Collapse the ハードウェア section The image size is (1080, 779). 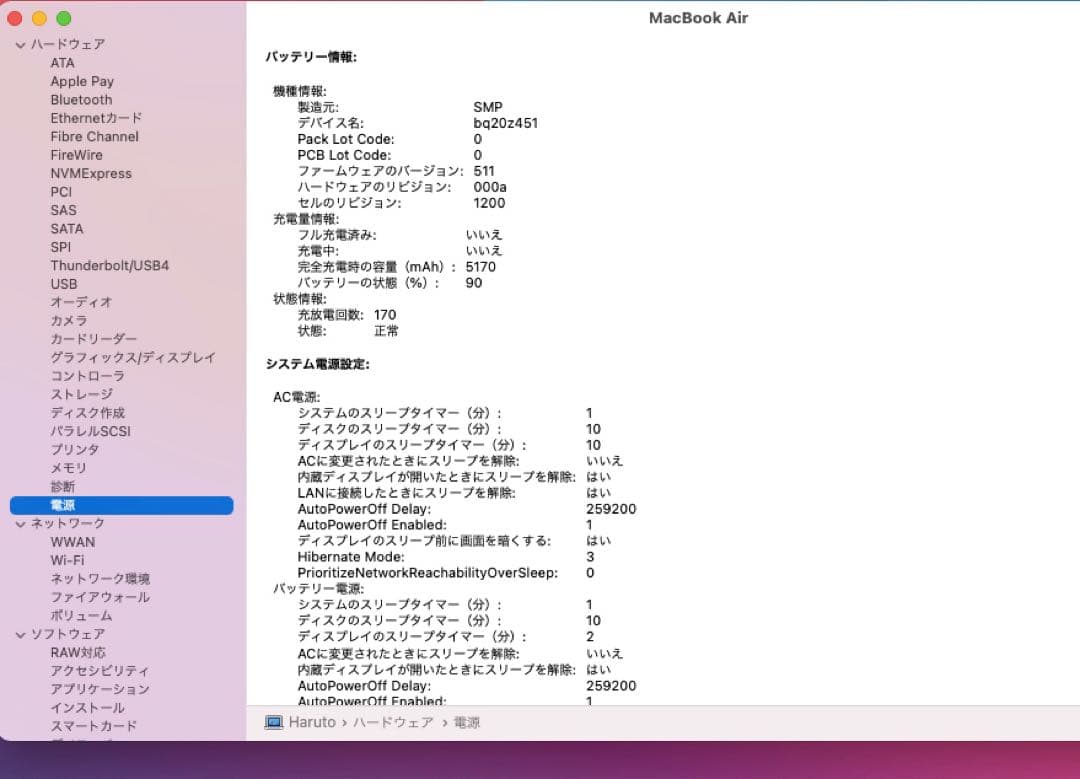[21, 44]
